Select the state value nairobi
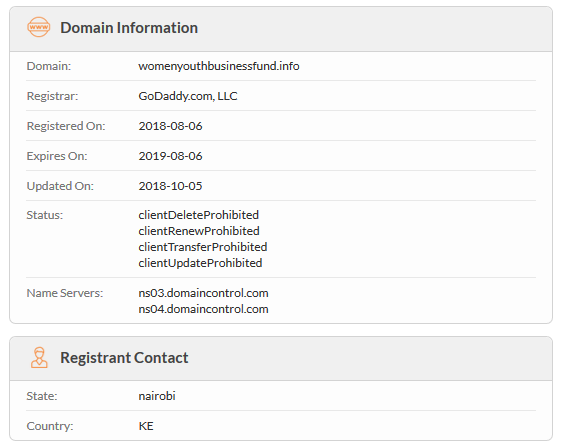 point(157,396)
